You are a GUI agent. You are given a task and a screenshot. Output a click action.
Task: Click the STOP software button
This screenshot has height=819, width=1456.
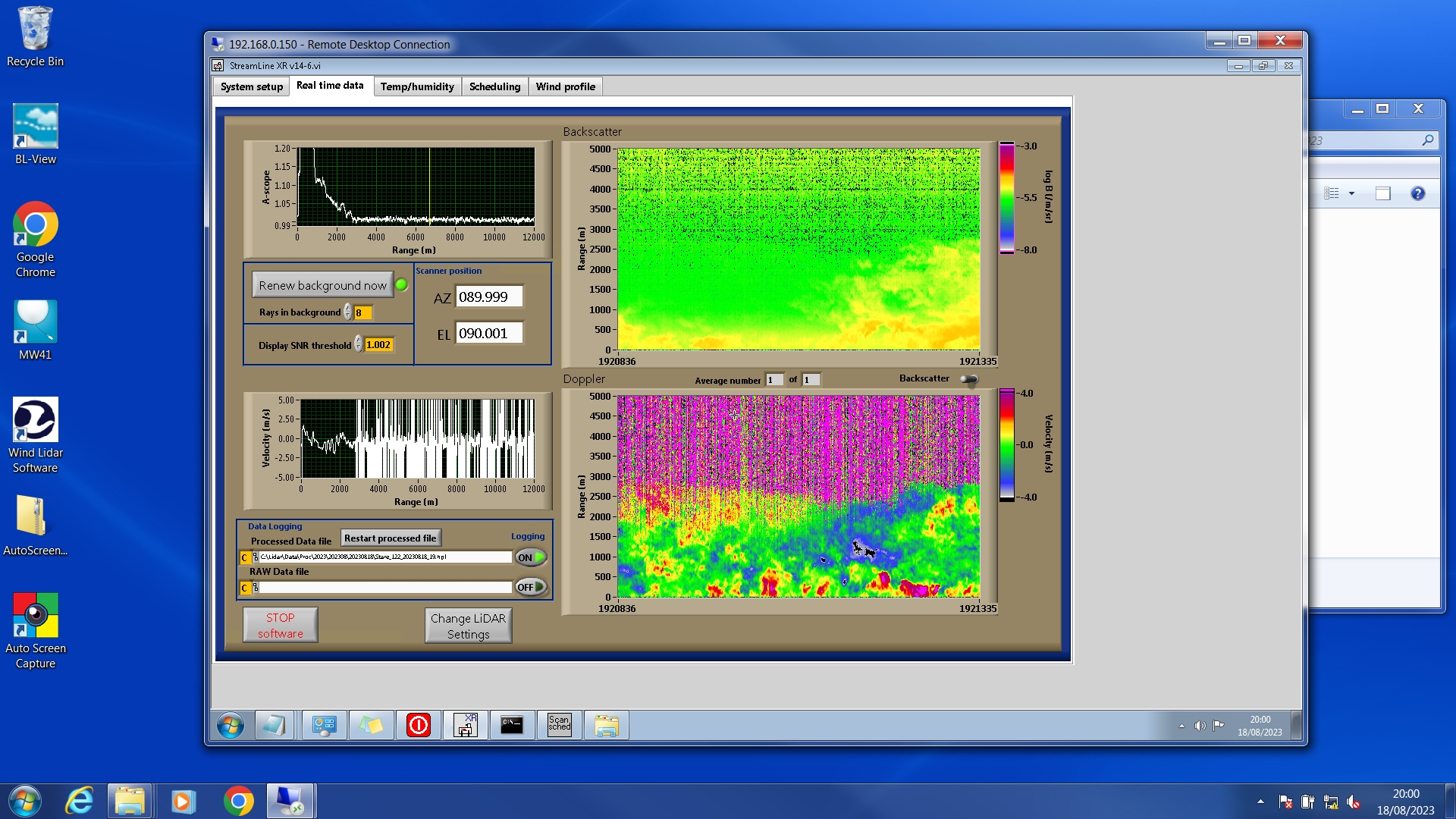click(x=281, y=626)
